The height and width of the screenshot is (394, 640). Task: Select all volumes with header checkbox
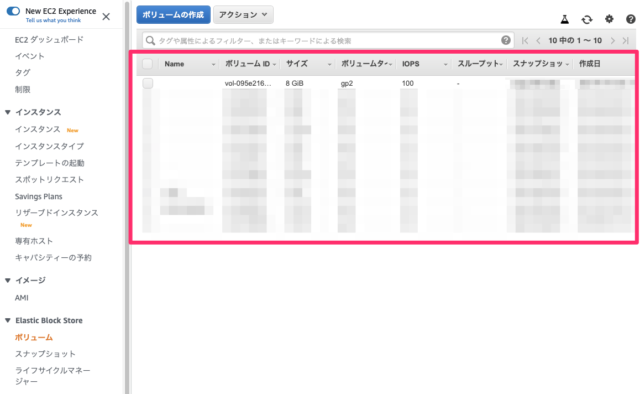147,64
